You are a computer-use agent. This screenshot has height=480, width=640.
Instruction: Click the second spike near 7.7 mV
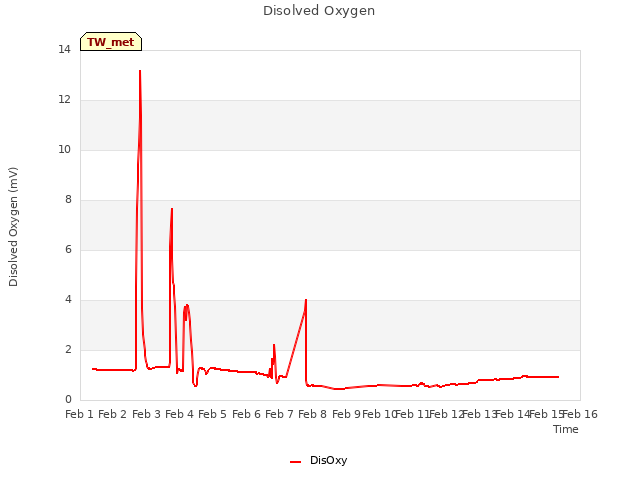pyautogui.click(x=172, y=209)
